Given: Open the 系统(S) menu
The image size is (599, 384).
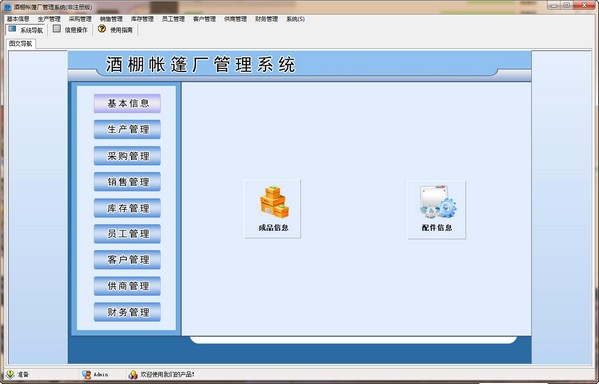Looking at the screenshot, I should 296,19.
